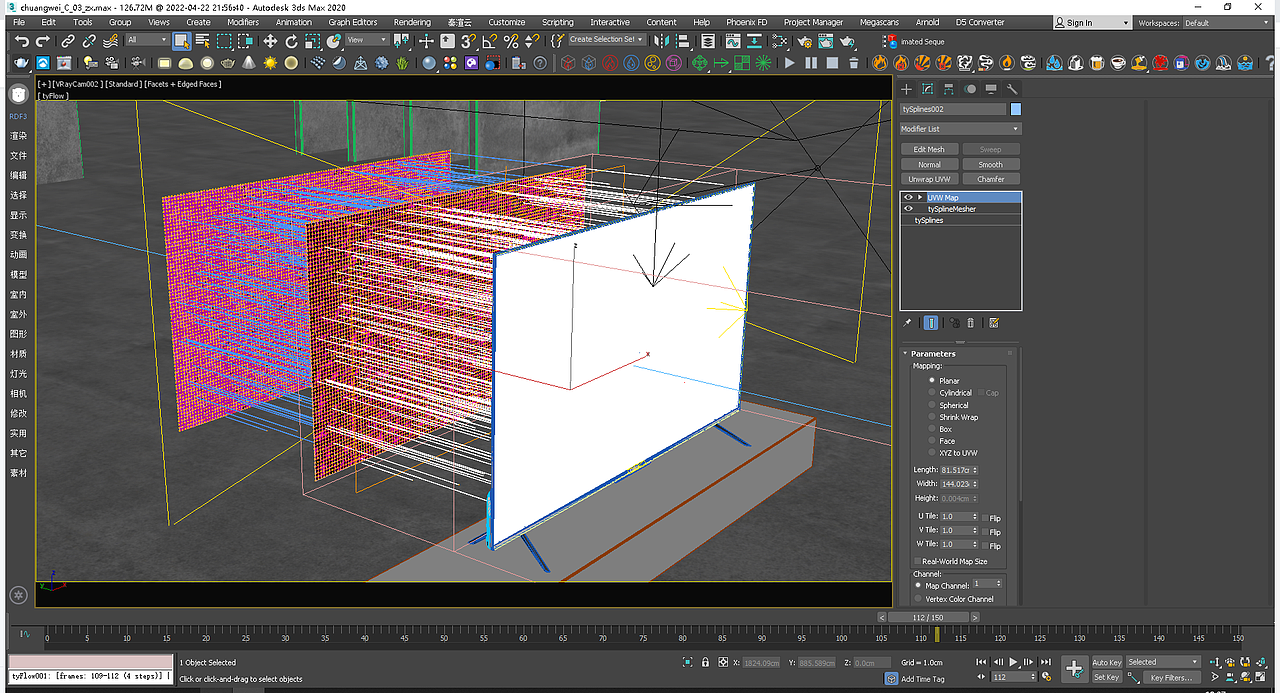
Task: Toggle UVW Map modifier visibility eye
Action: (909, 197)
